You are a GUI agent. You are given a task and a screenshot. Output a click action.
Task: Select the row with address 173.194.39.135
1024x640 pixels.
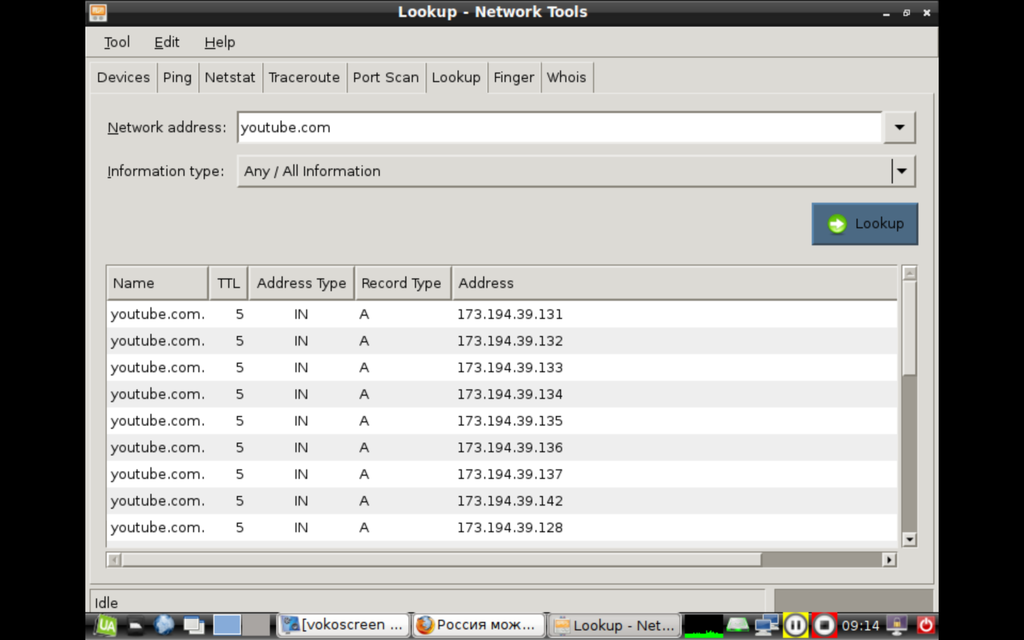[502, 421]
